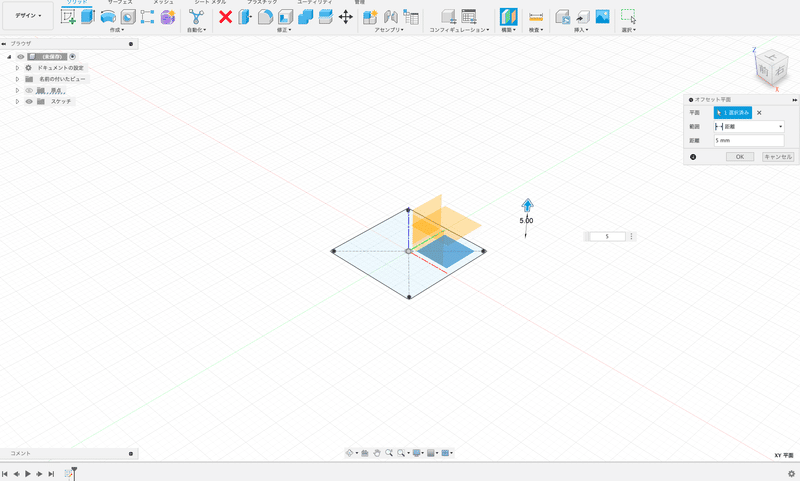
Task: Open the デザイン workspace dropdown
Action: tap(28, 15)
